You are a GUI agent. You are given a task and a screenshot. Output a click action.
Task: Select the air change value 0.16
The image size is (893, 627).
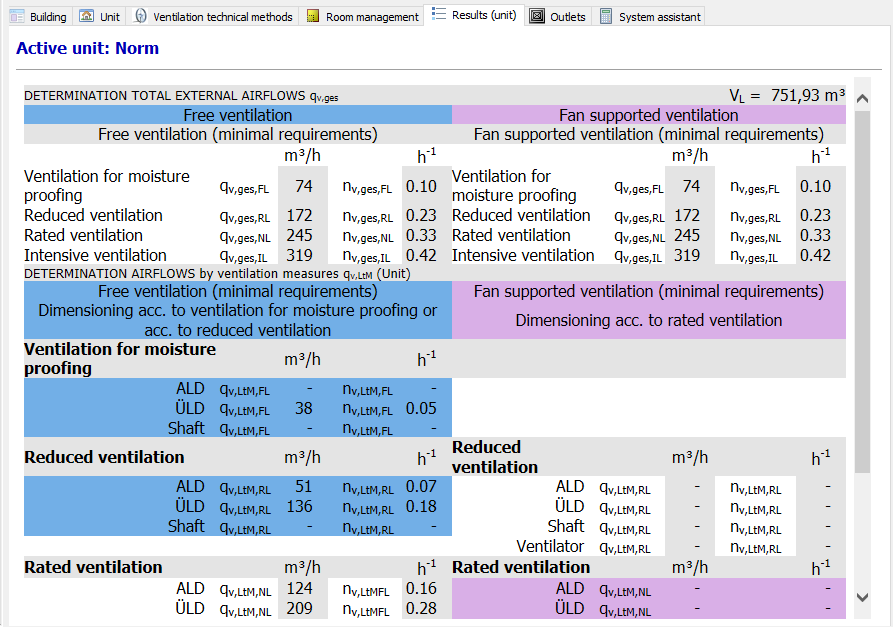point(421,588)
